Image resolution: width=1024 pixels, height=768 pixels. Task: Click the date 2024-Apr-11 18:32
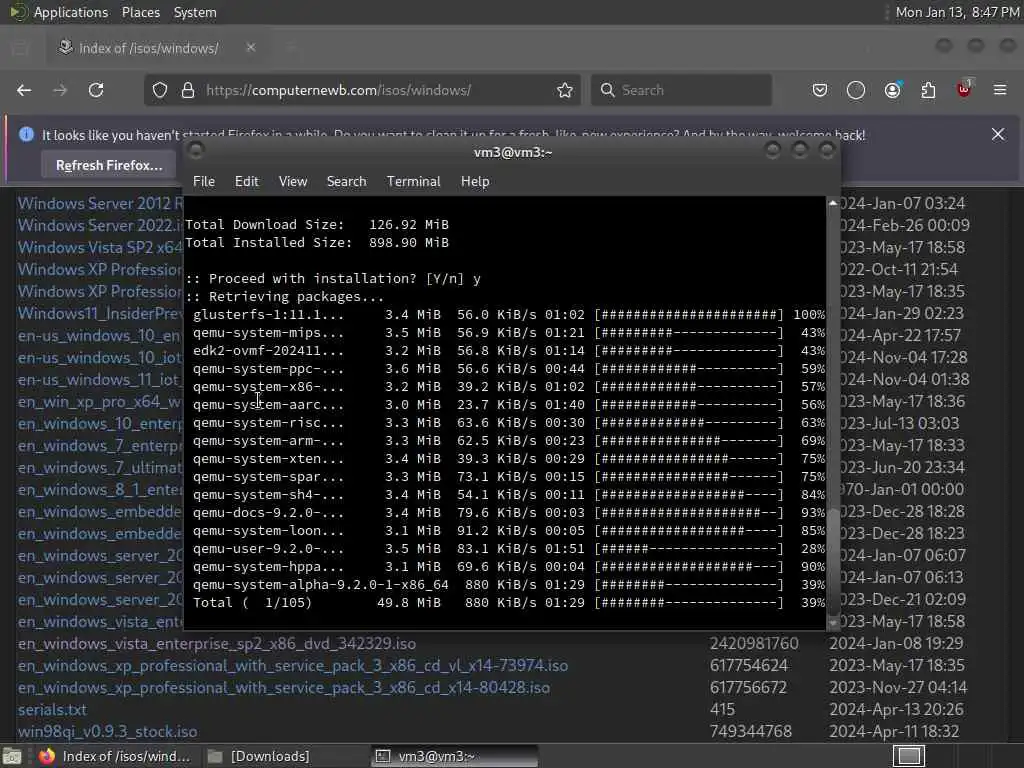pos(894,731)
